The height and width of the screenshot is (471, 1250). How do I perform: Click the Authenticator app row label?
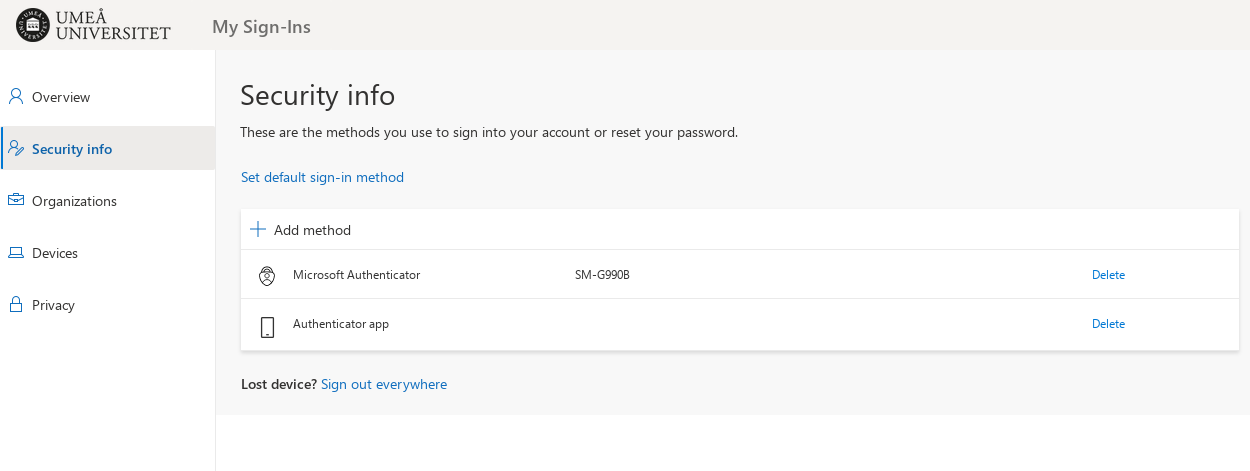click(341, 324)
